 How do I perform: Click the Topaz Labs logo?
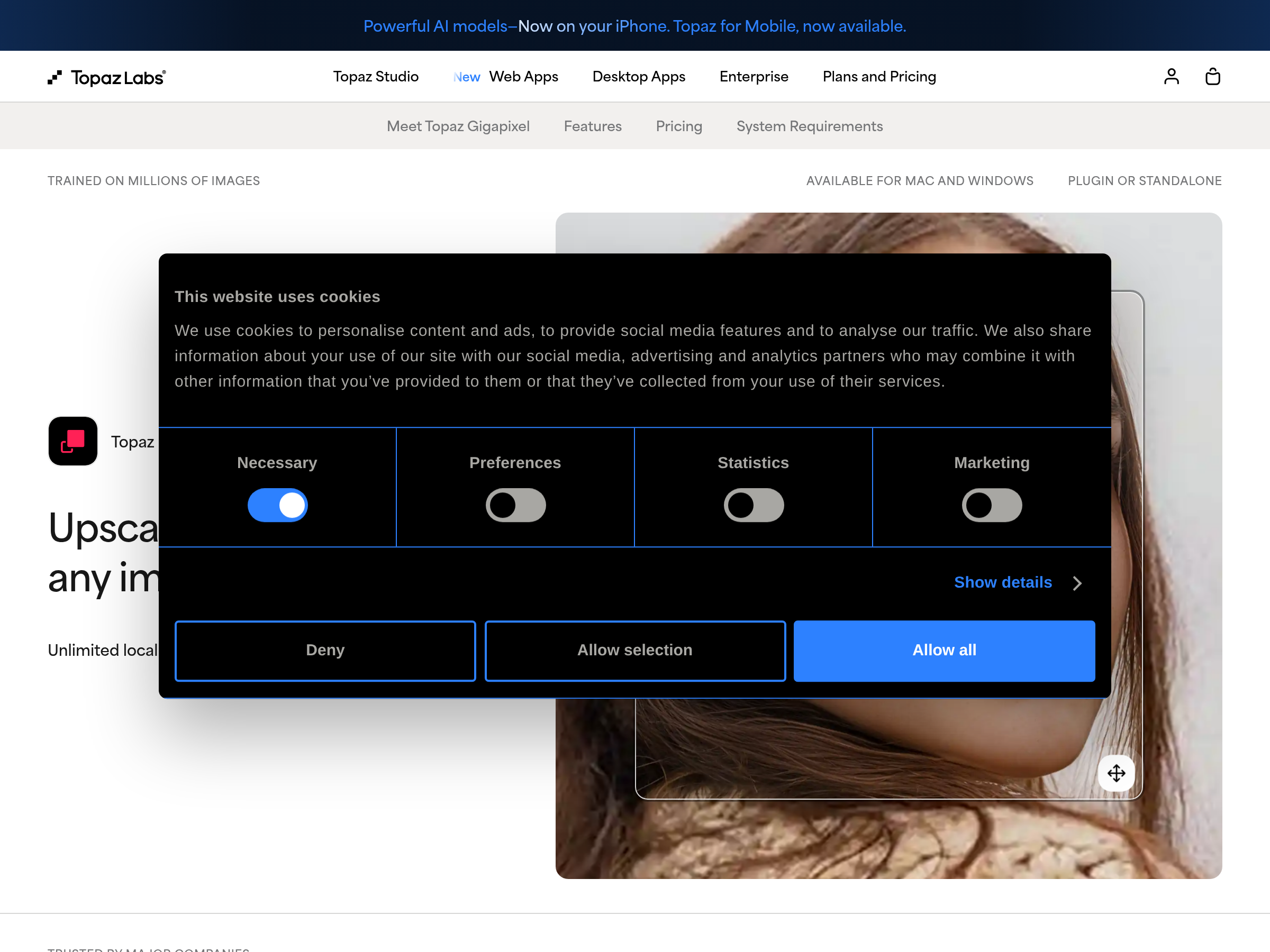(107, 77)
